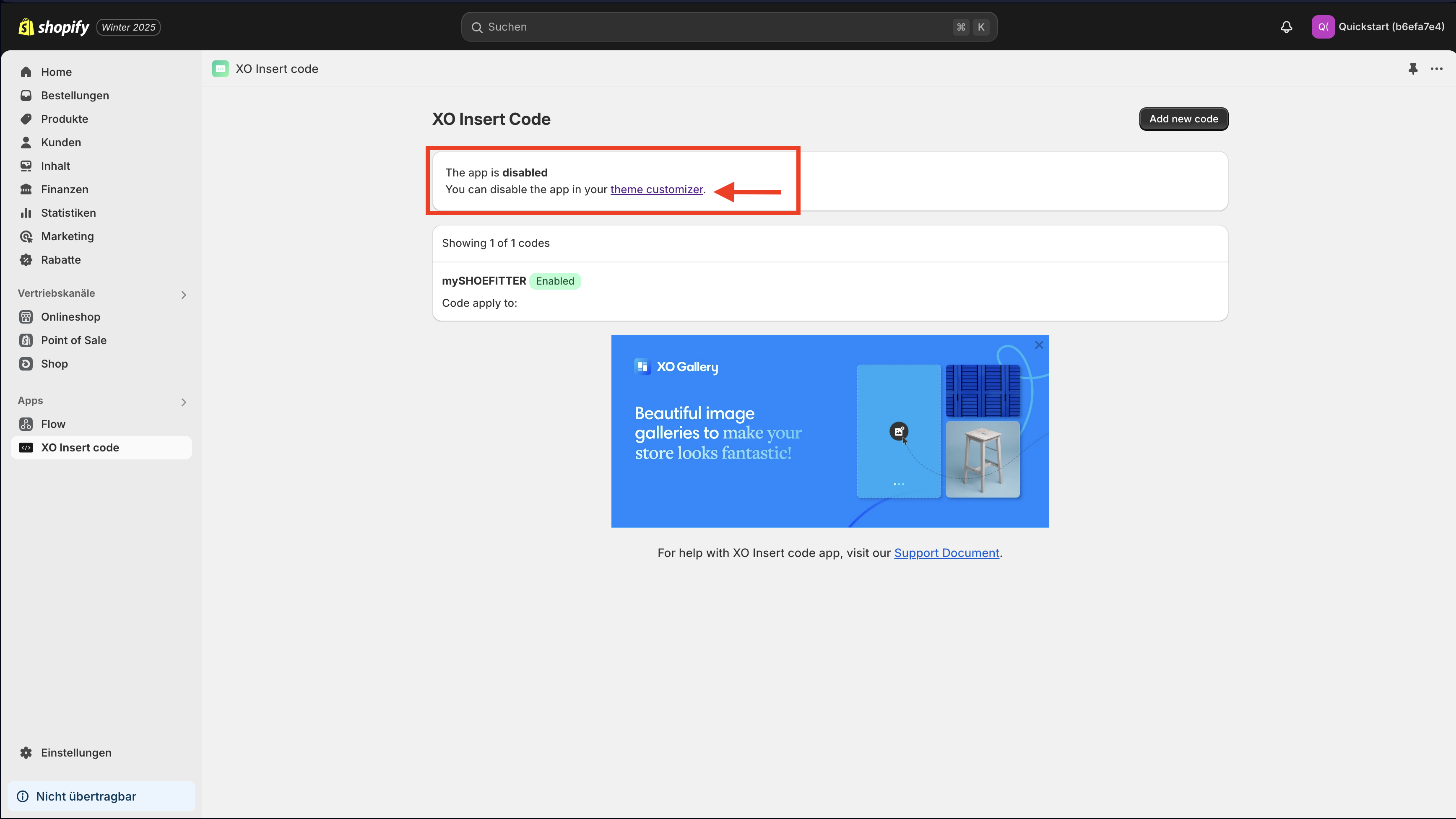Expand the Apps section chevron

(183, 402)
